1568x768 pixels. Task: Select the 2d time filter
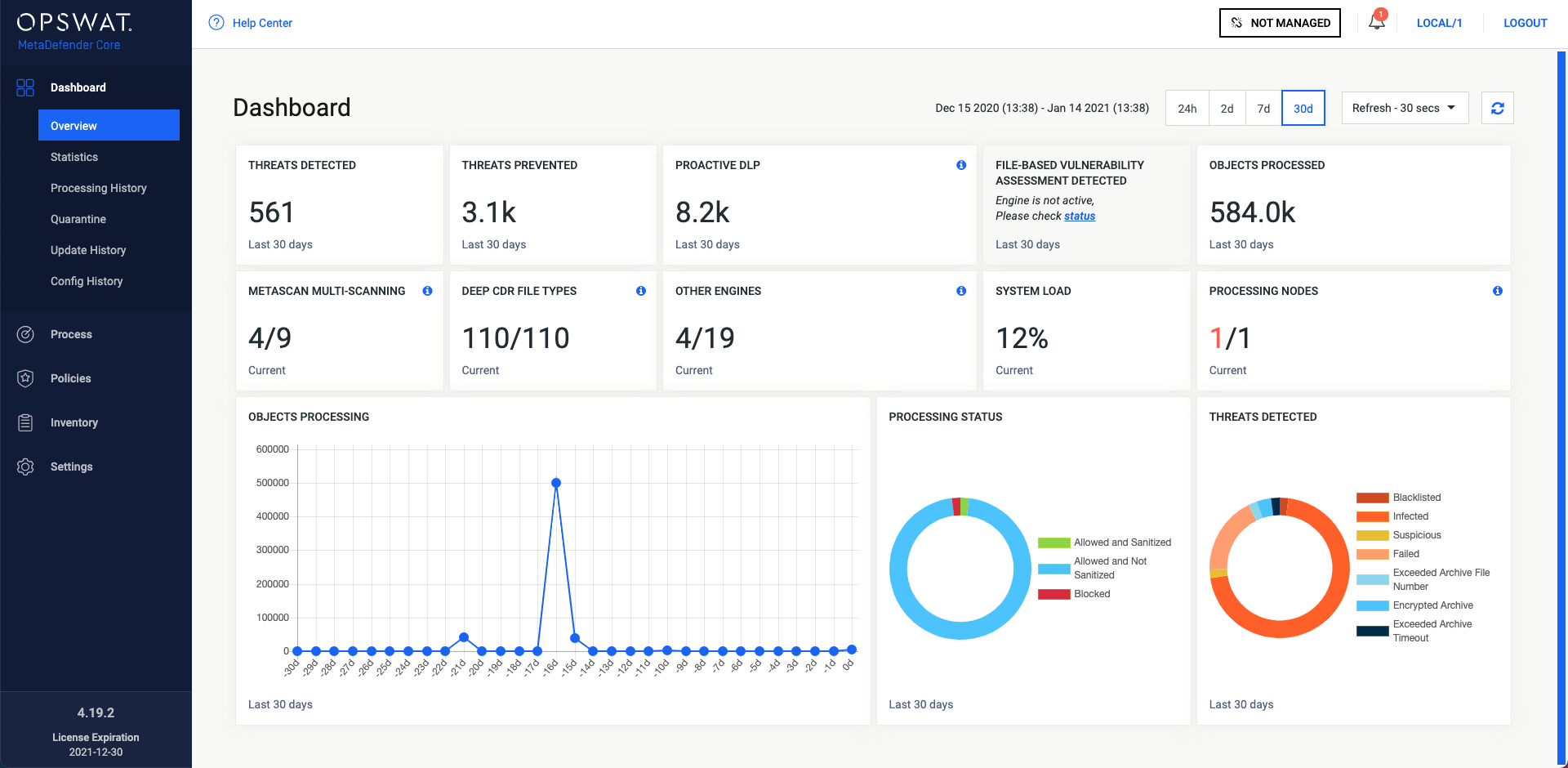pyautogui.click(x=1227, y=107)
